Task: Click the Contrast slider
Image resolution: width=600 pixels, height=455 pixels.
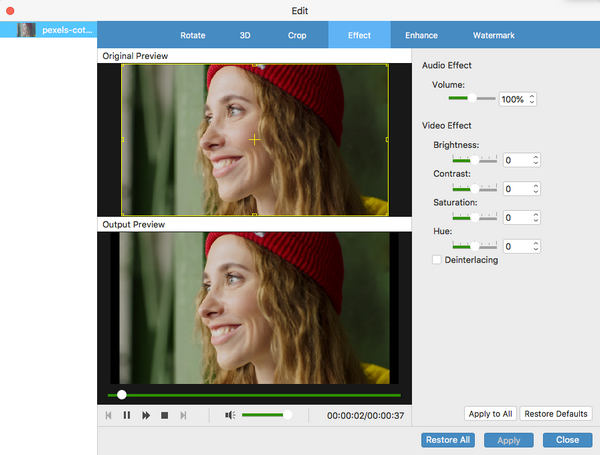Action: (x=474, y=189)
